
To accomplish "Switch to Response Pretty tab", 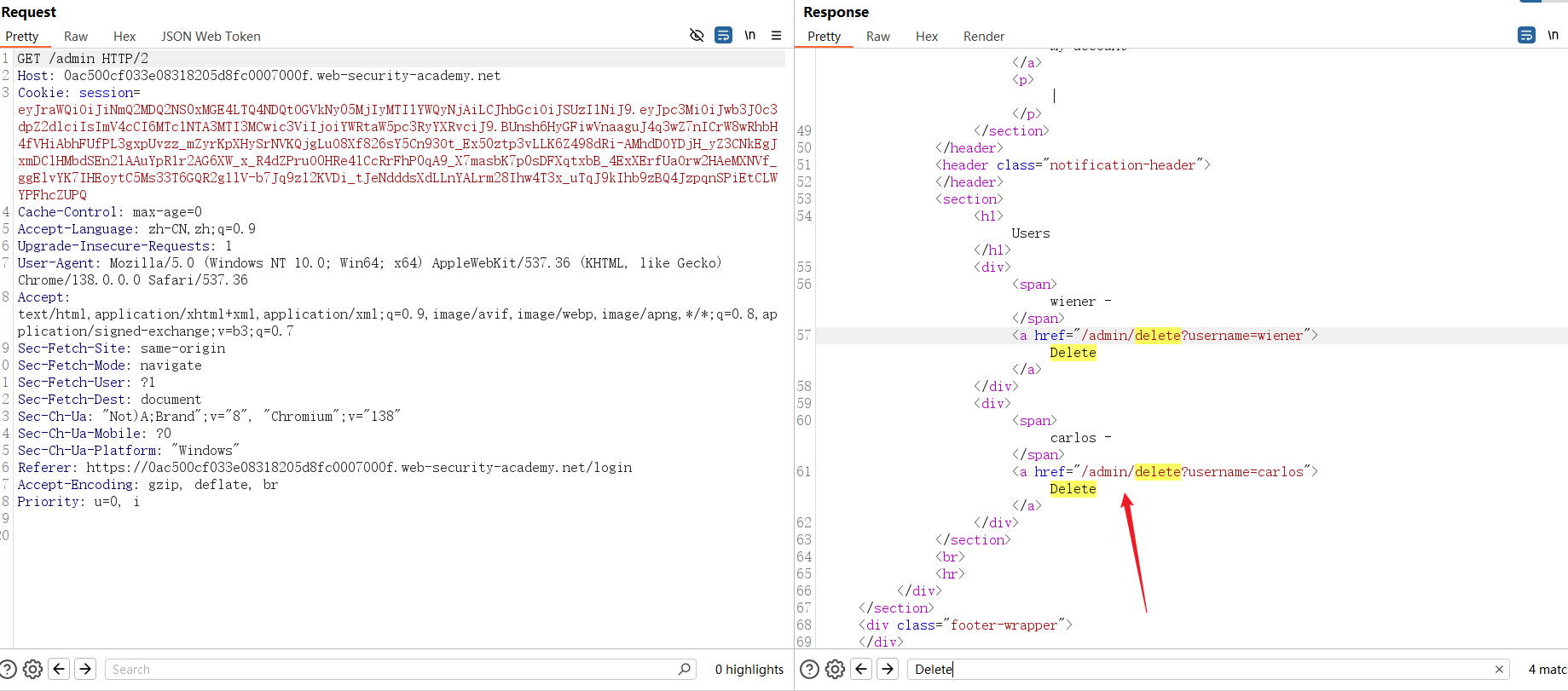I will click(x=824, y=37).
